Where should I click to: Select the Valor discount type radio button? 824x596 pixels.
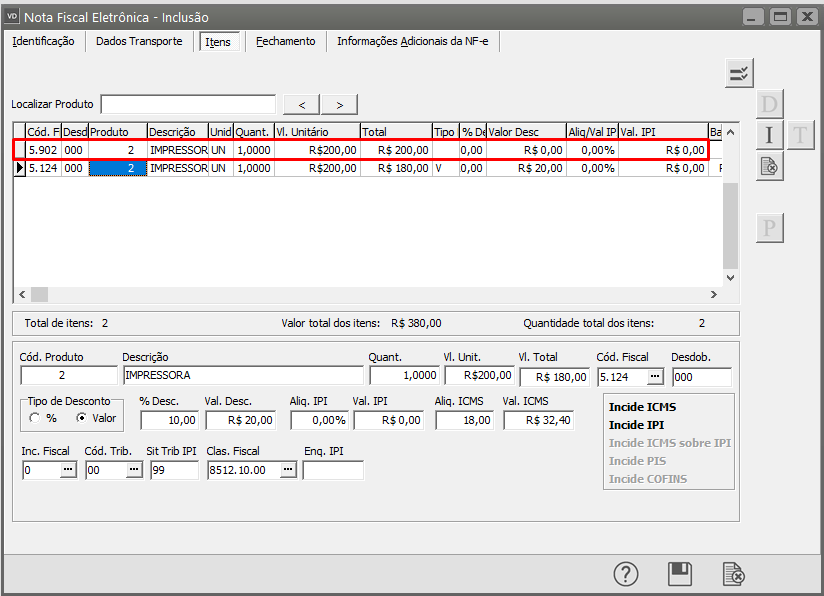(x=82, y=418)
